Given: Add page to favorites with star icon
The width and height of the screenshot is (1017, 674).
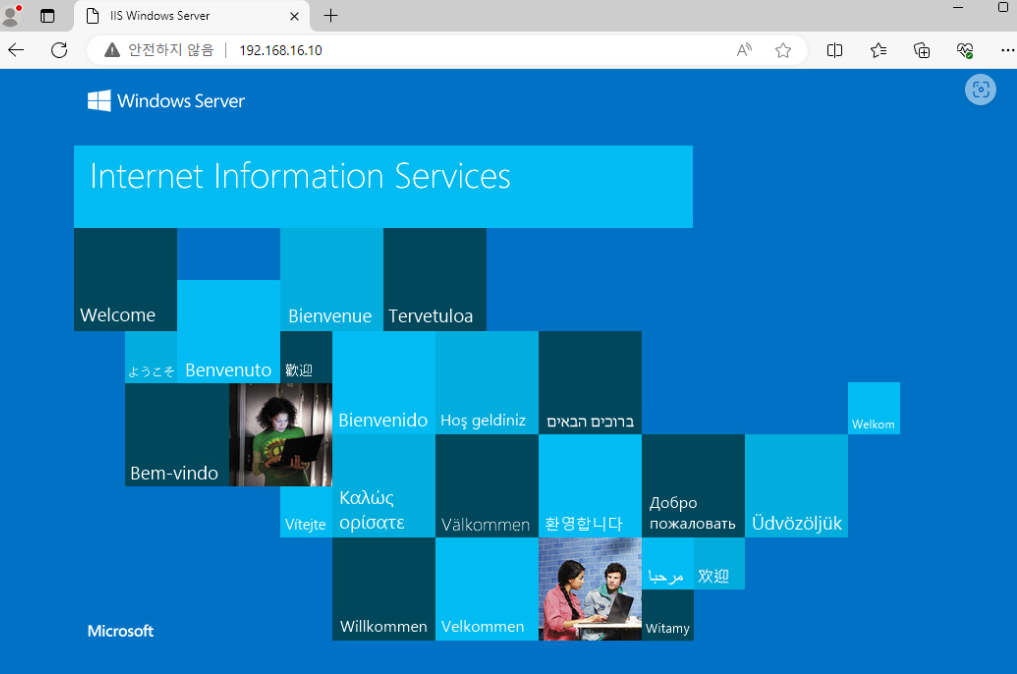Looking at the screenshot, I should (x=783, y=50).
